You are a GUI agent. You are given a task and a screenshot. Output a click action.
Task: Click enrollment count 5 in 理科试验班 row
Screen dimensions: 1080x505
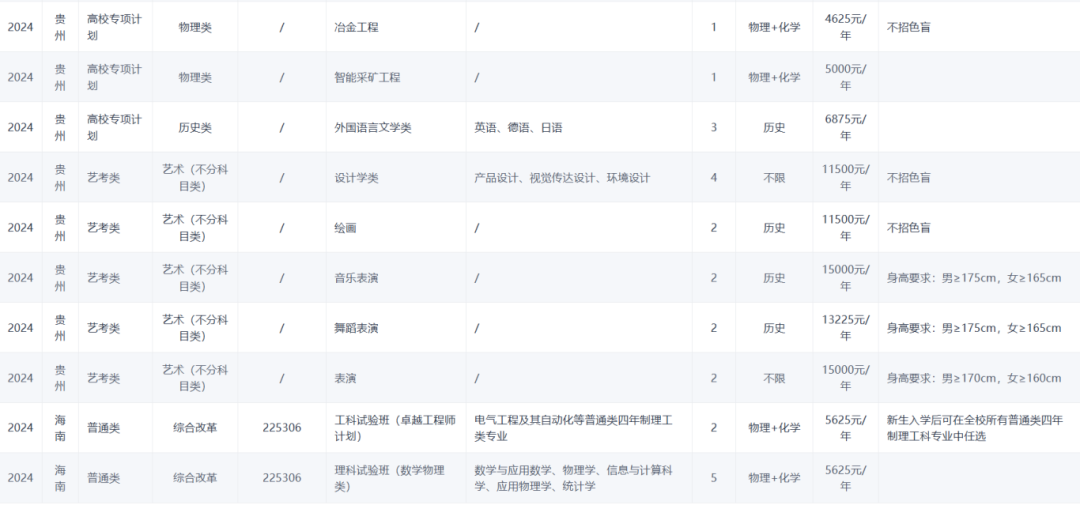714,479
